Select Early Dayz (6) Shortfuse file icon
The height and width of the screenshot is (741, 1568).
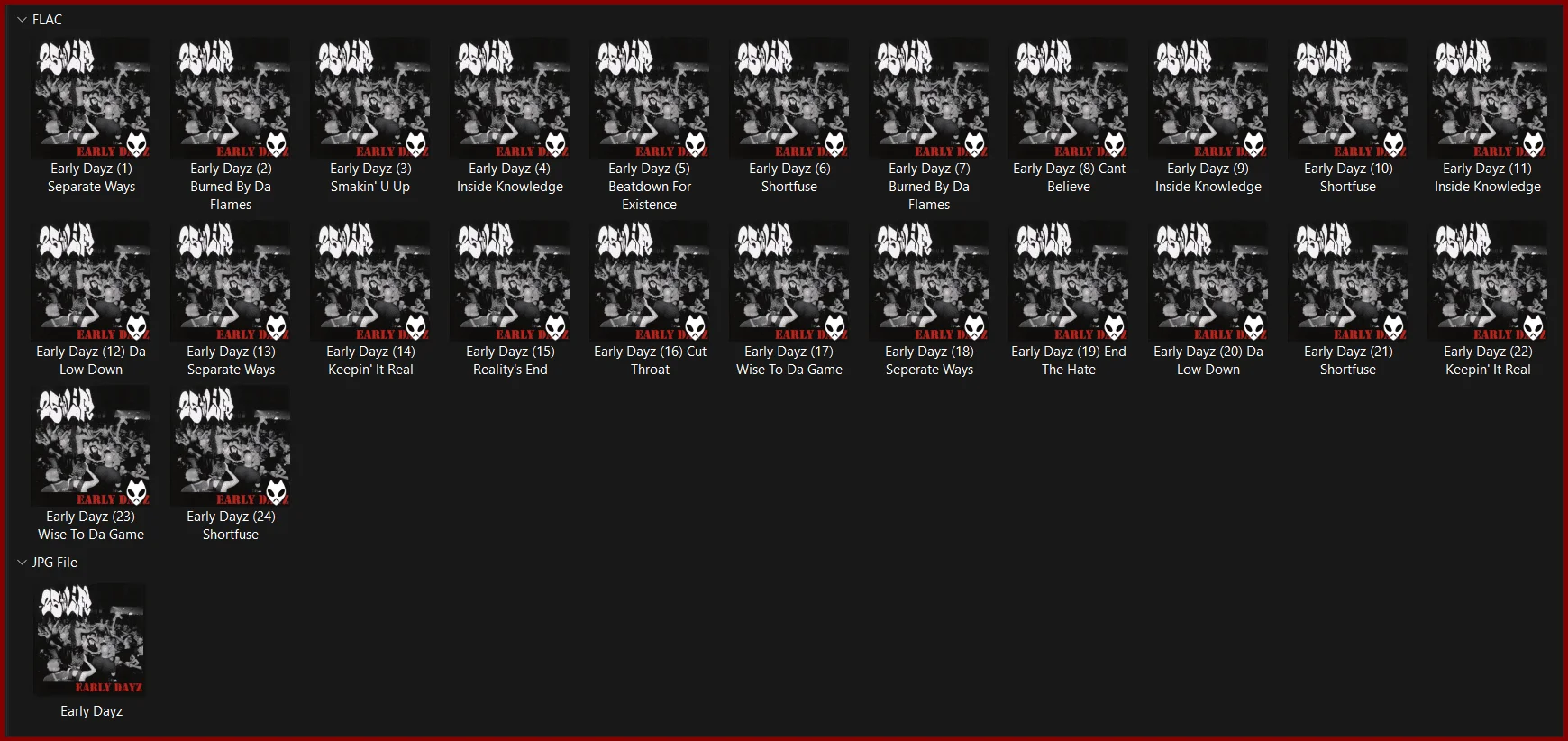[789, 97]
